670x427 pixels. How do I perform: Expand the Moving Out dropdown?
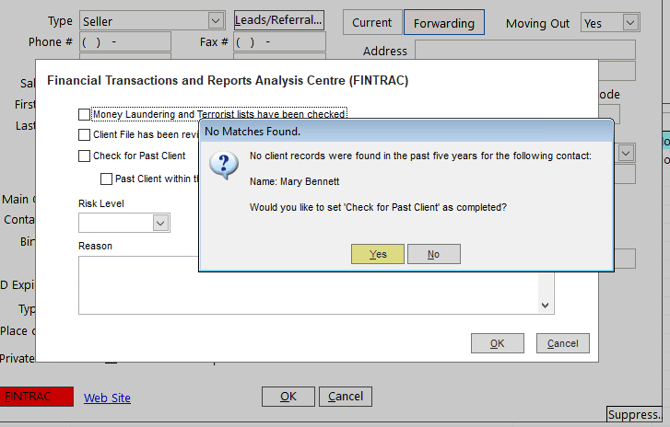click(629, 23)
